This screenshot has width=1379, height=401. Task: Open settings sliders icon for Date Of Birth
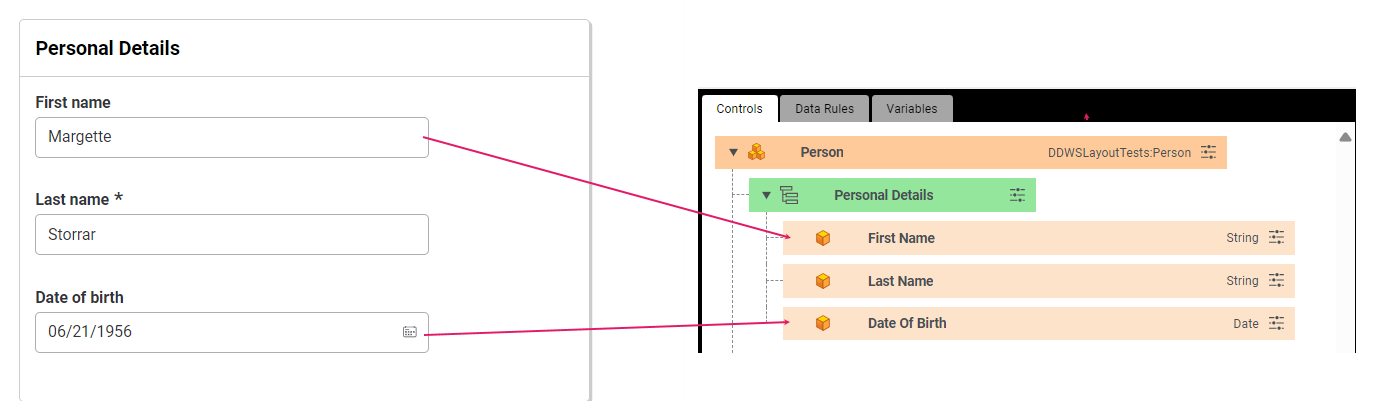tap(1276, 323)
